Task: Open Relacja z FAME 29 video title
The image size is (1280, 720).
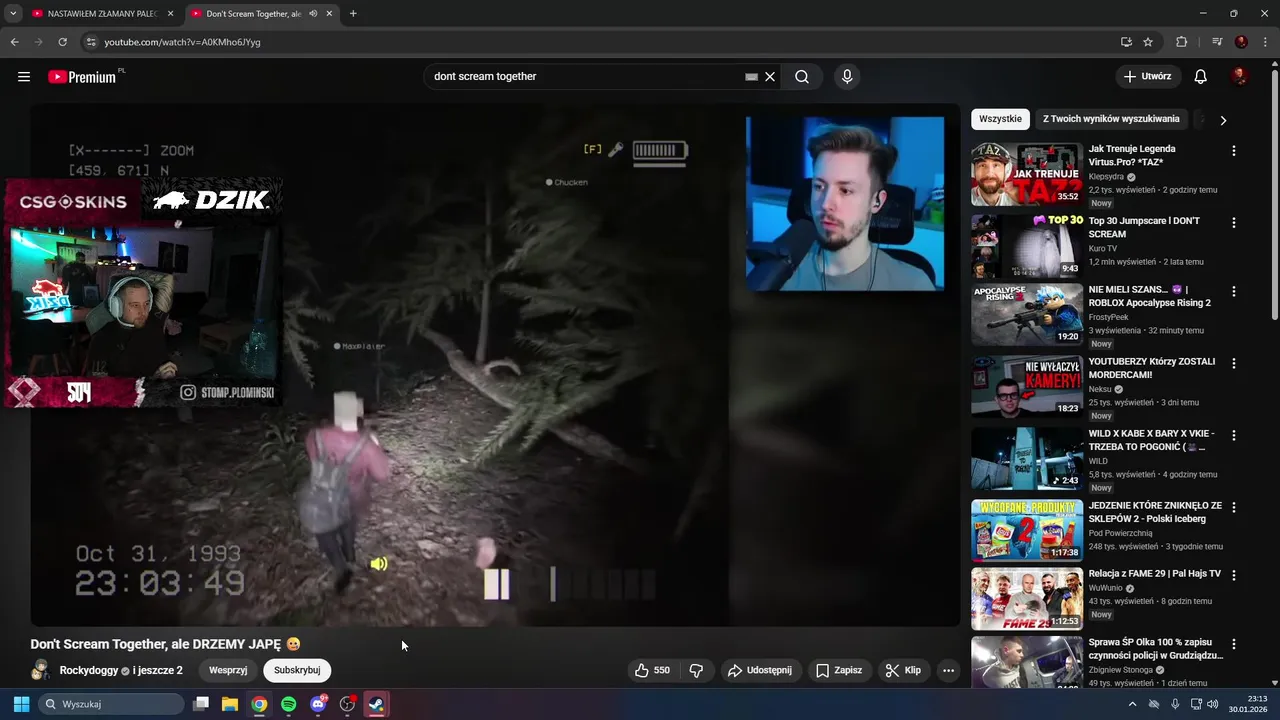Action: coord(1154,574)
